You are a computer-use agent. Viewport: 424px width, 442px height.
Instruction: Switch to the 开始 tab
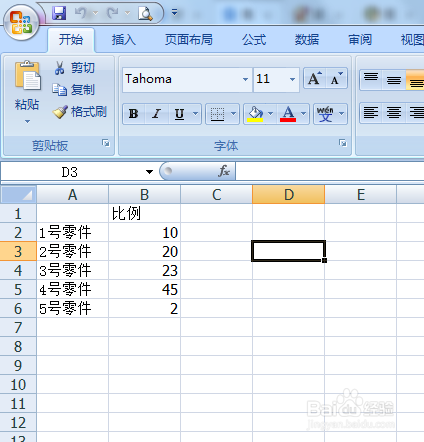71,40
